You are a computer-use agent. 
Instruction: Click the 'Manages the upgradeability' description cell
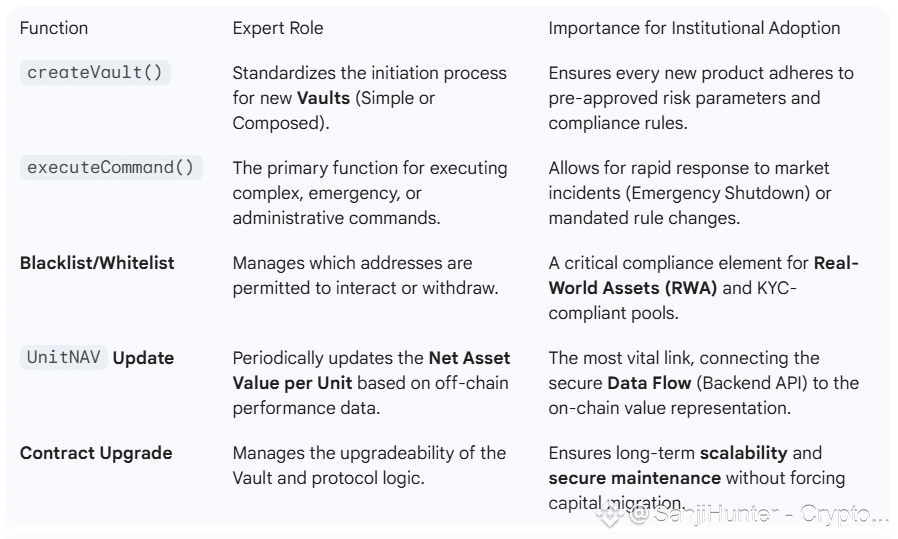369,465
